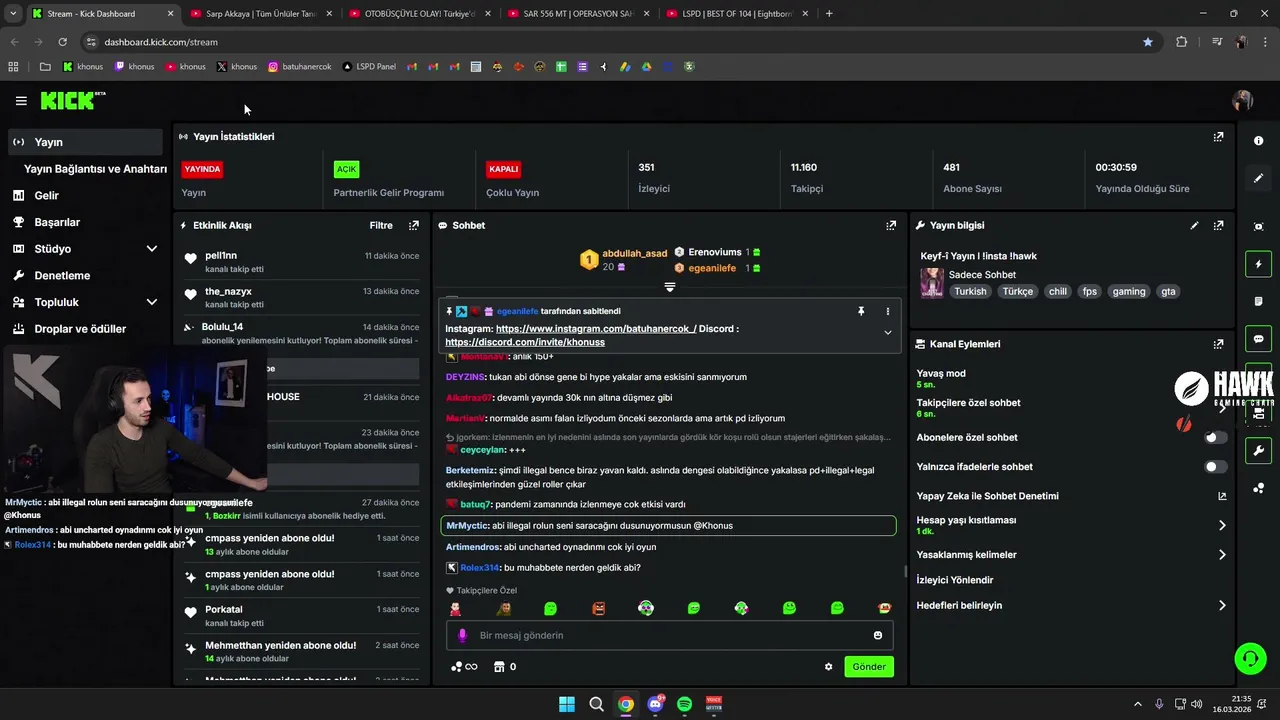Open chat settings gear next to Gönder
This screenshot has height=720, width=1280.
tap(828, 667)
